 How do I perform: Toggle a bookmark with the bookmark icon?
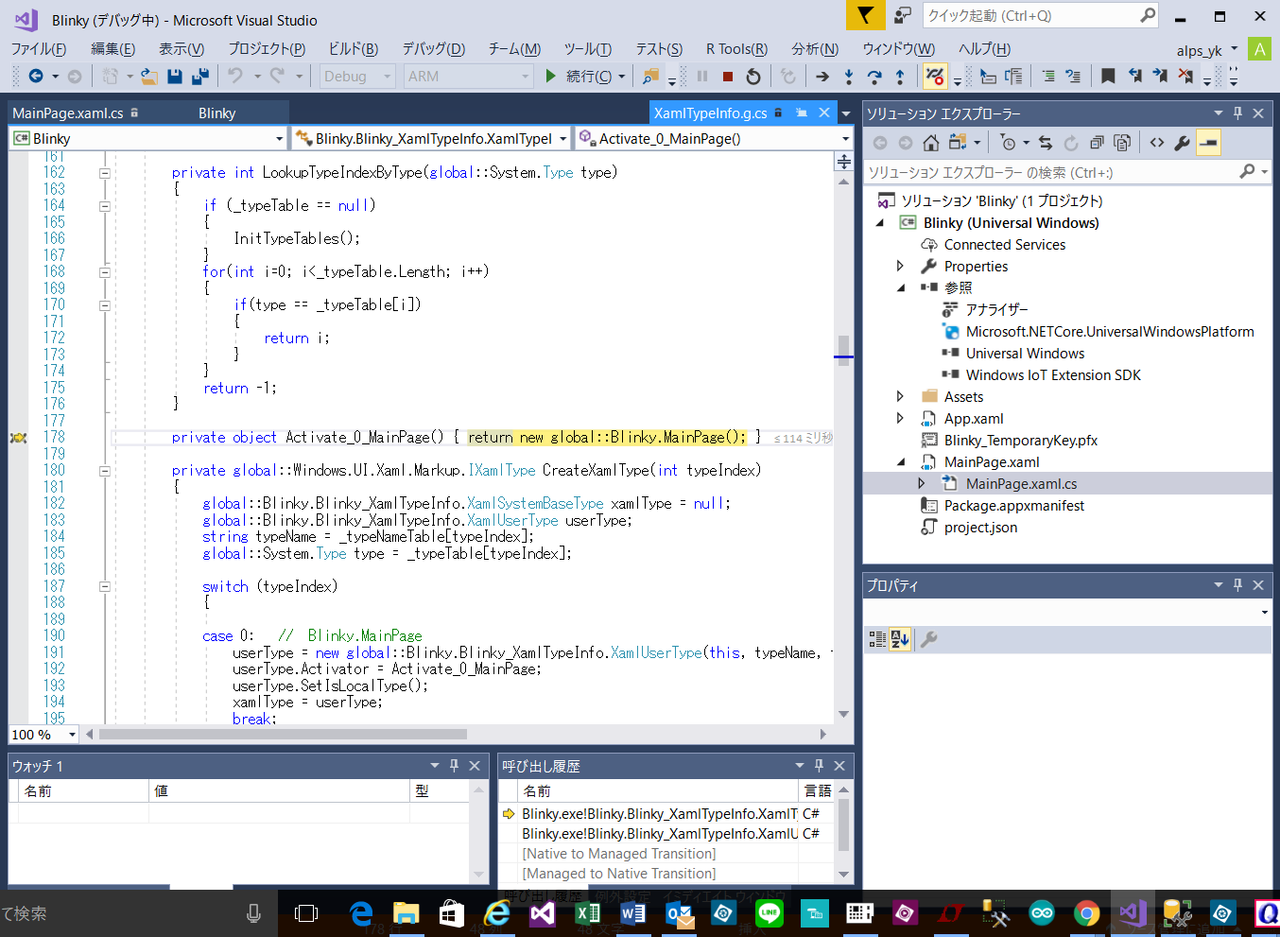pyautogui.click(x=1108, y=76)
